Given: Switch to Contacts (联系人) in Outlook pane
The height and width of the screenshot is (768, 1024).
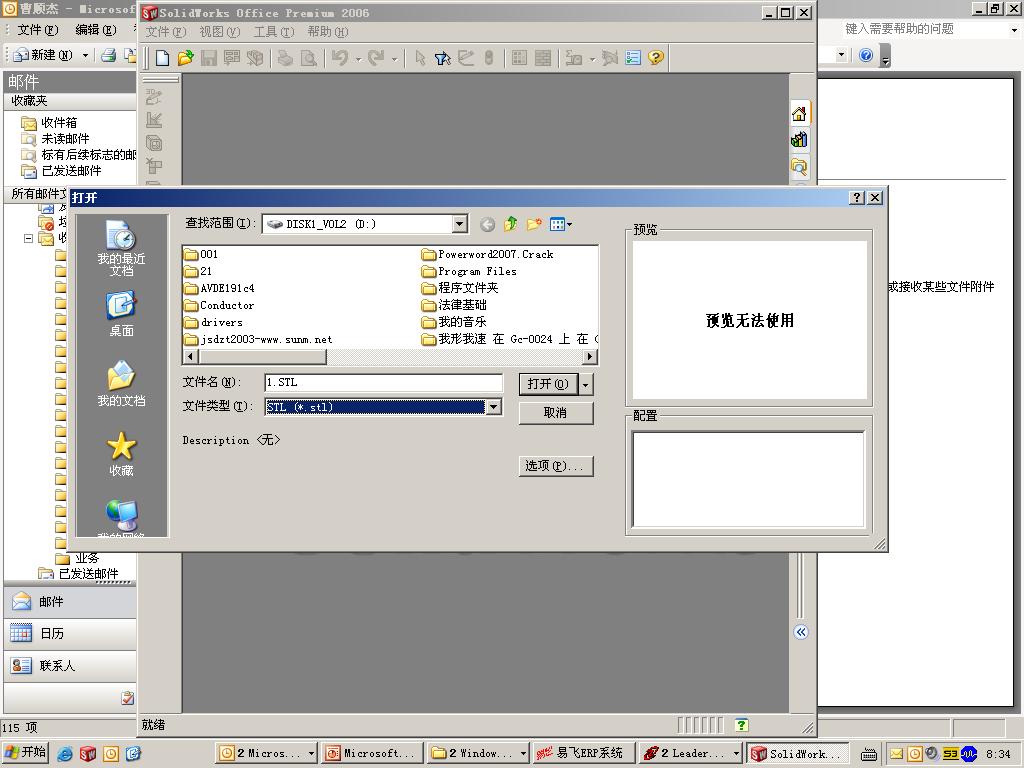Looking at the screenshot, I should point(70,665).
